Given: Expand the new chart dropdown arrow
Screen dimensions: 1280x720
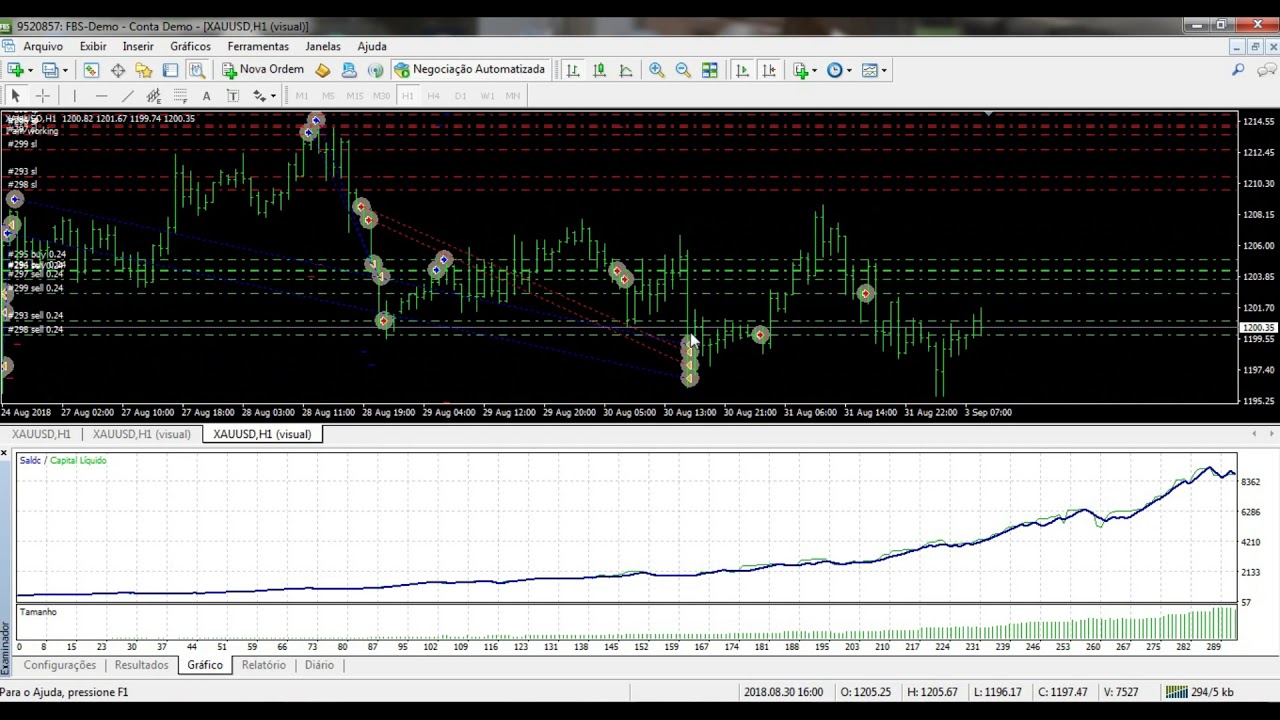Looking at the screenshot, I should coord(30,70).
